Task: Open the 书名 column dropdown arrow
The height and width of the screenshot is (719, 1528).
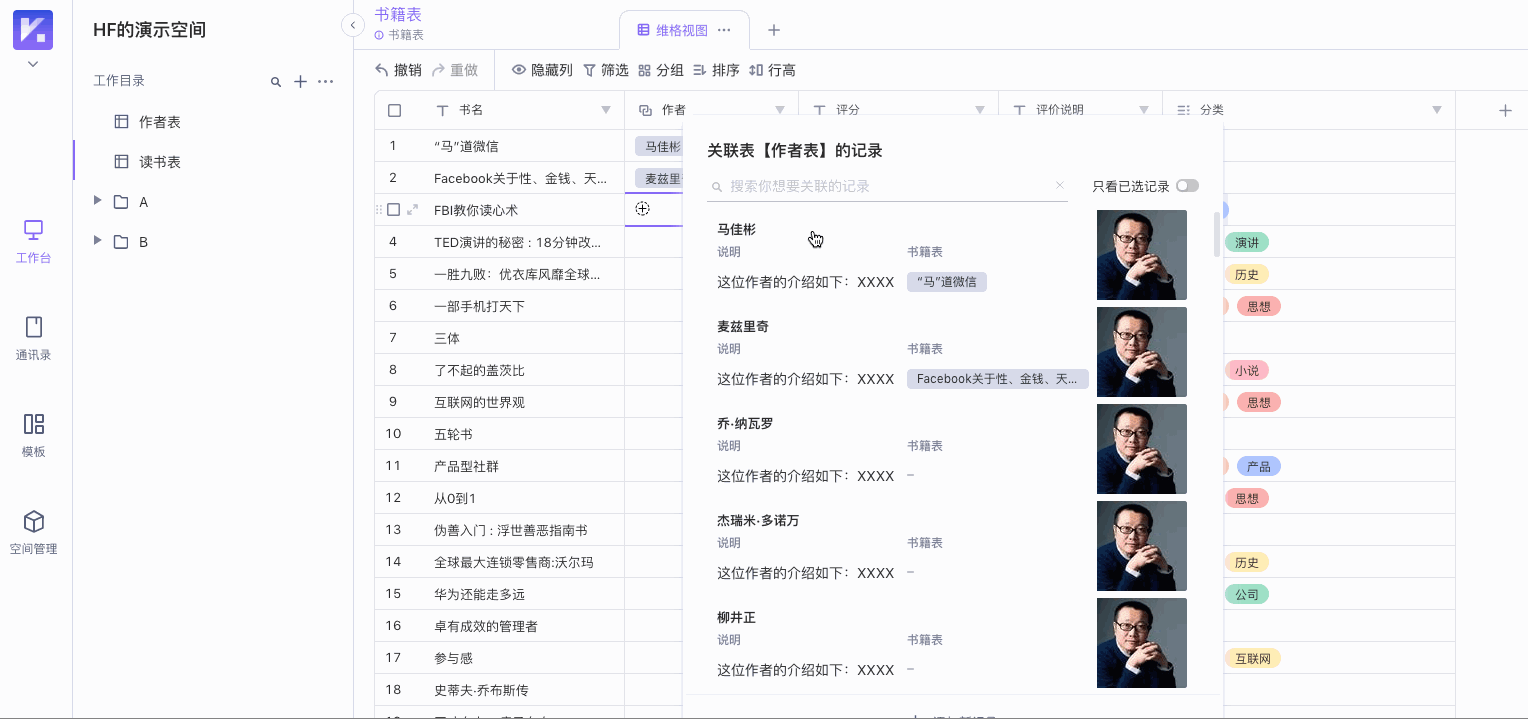Action: (x=605, y=110)
